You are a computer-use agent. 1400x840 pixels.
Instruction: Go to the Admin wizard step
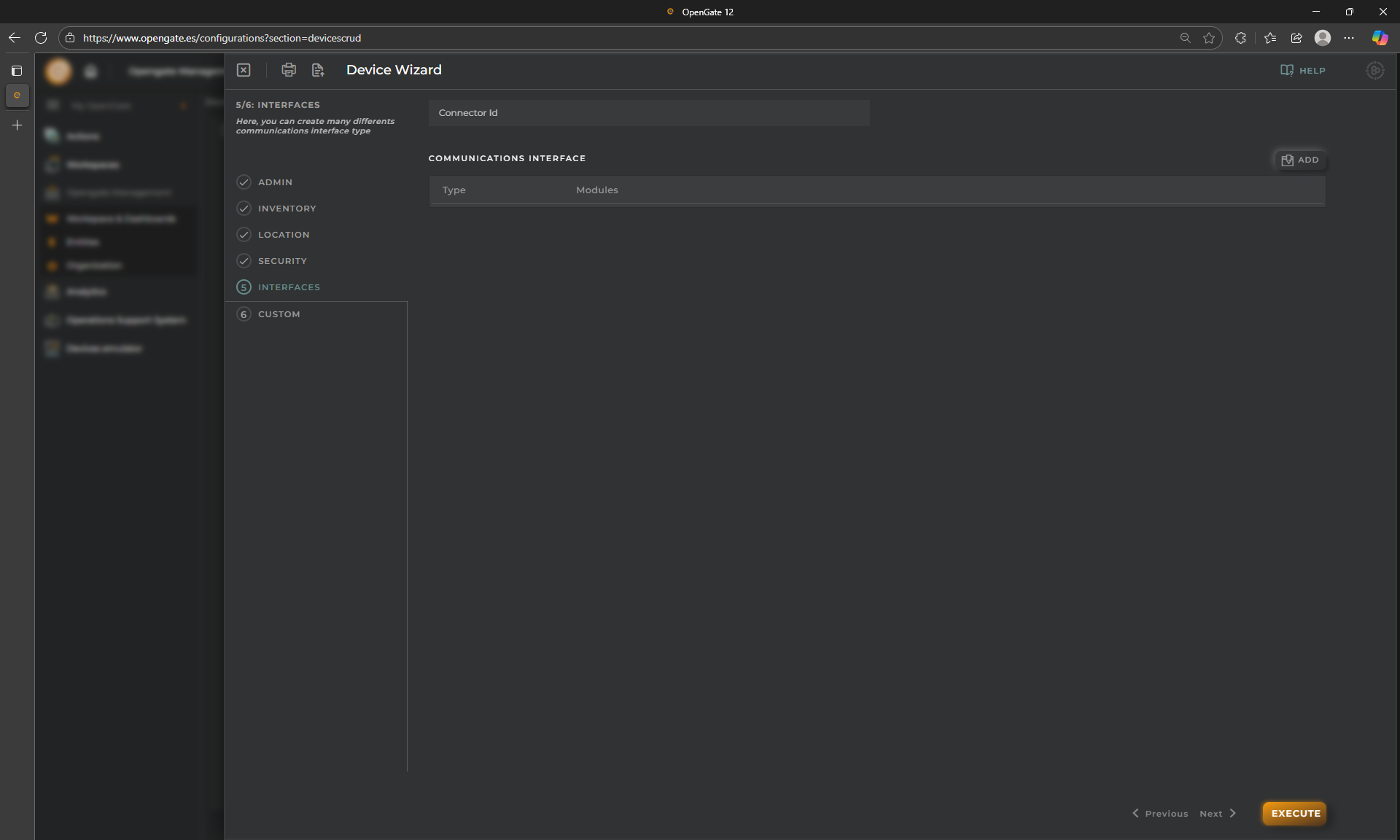(275, 182)
